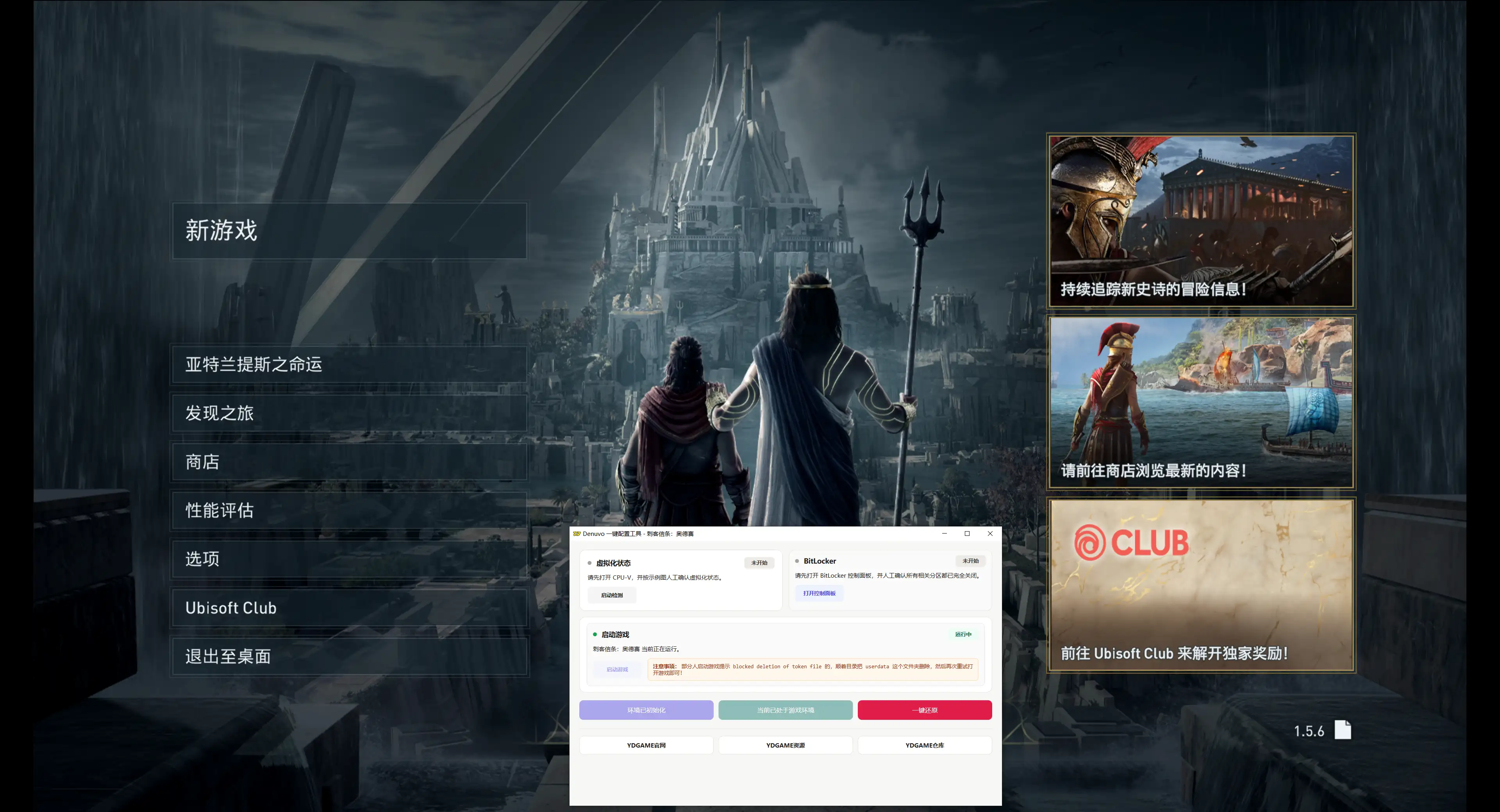1500x812 pixels.
Task: Choose 退出至桌面 to quit the game
Action: tap(349, 657)
